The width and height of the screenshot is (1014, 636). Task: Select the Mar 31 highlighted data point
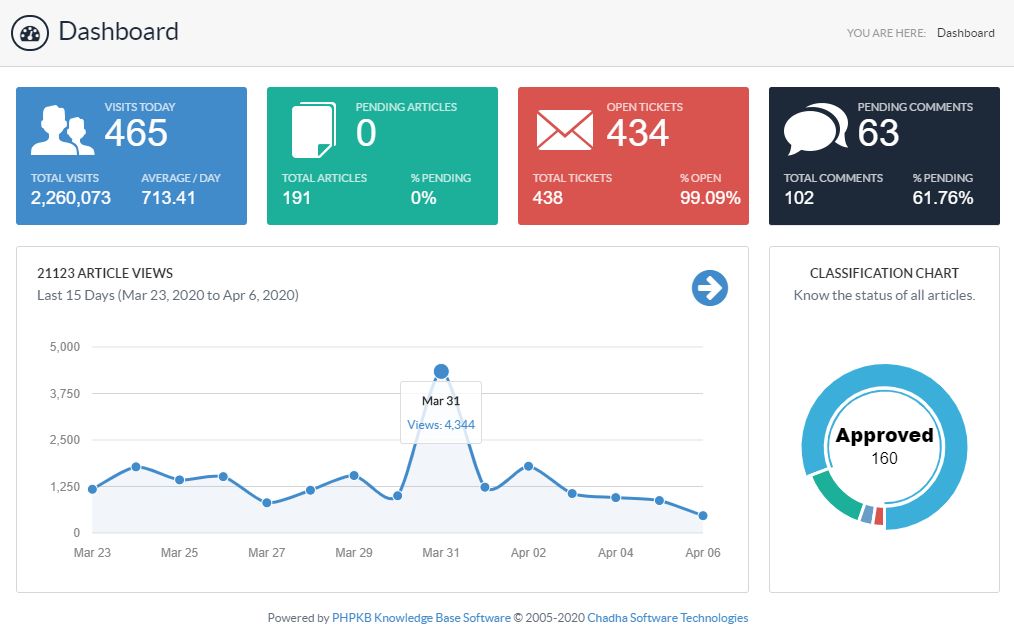click(441, 371)
